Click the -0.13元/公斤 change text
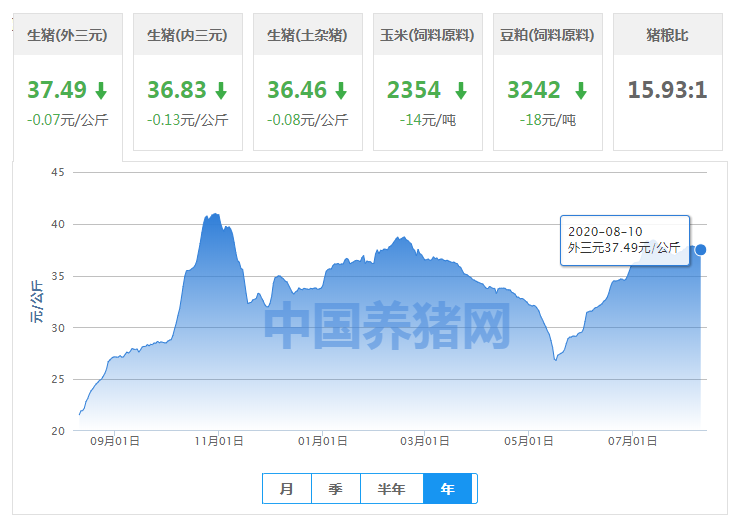Image resolution: width=735 pixels, height=525 pixels. click(188, 120)
